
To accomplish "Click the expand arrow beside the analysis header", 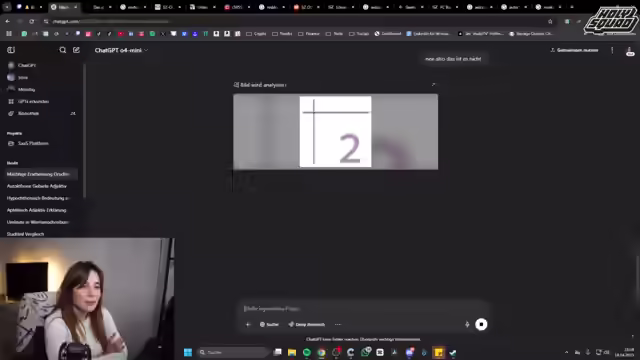I will (433, 84).
